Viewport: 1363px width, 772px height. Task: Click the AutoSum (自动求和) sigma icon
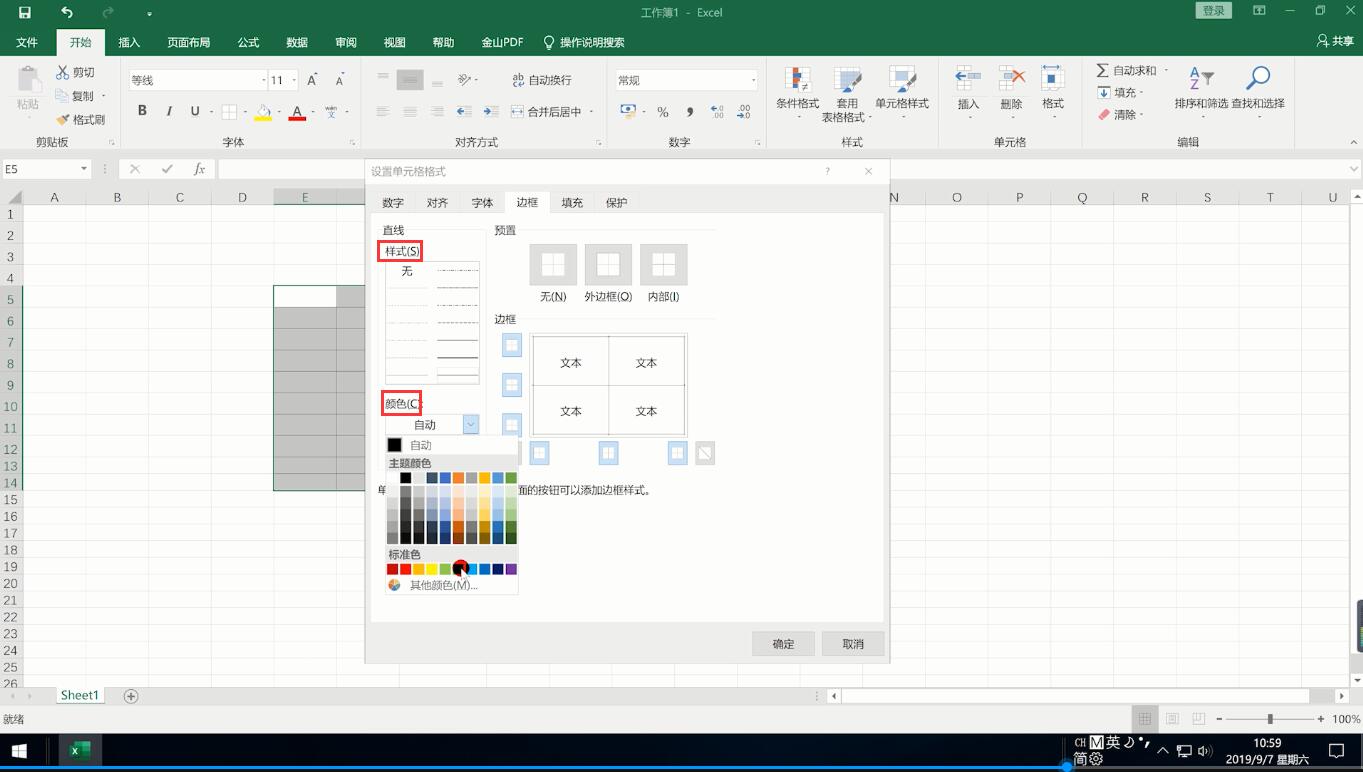(1102, 70)
